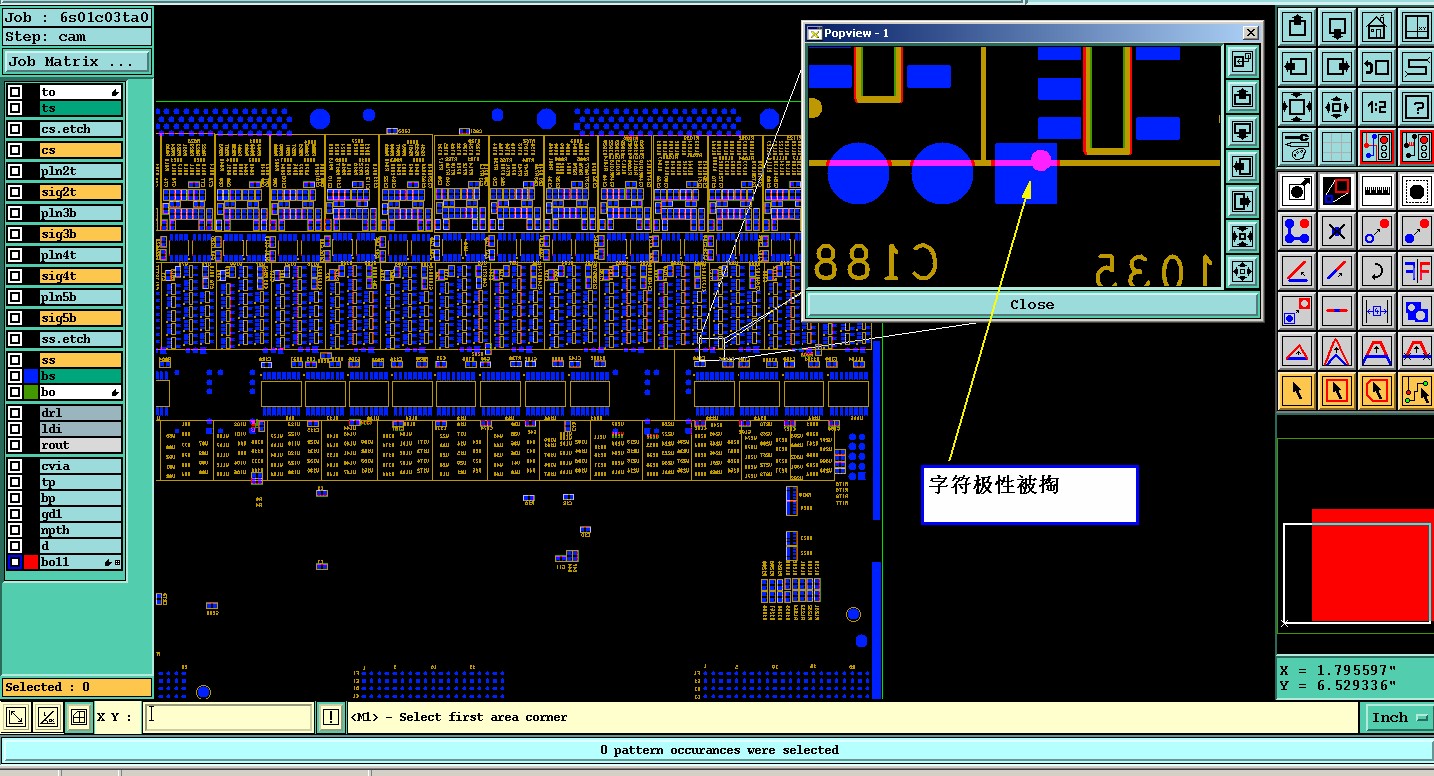Toggle the checkbox for layer drl
Viewport: 1434px width, 776px height.
pos(15,413)
